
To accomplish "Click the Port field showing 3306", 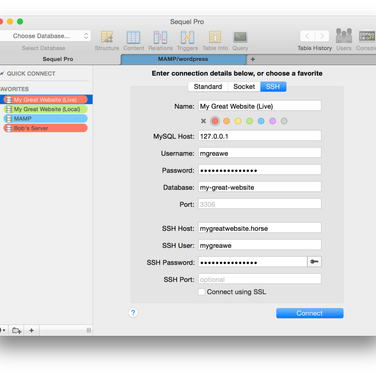I will [x=260, y=204].
